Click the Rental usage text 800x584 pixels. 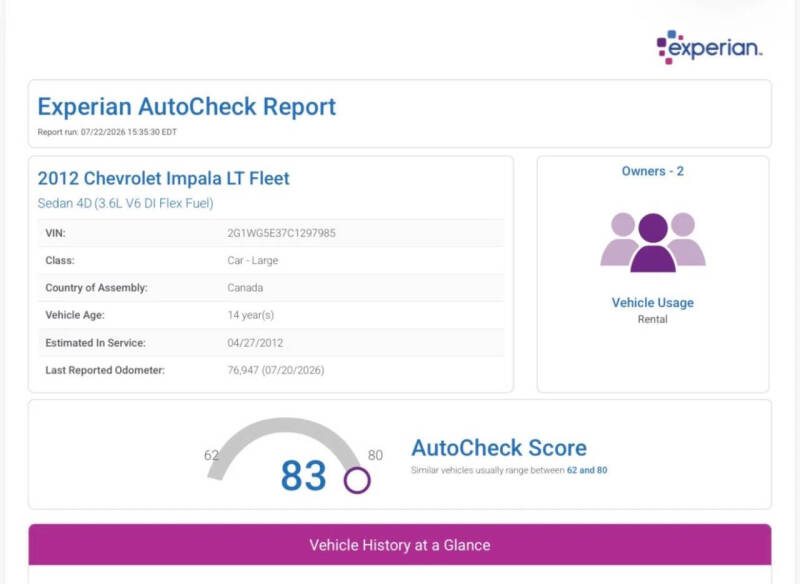click(x=653, y=319)
